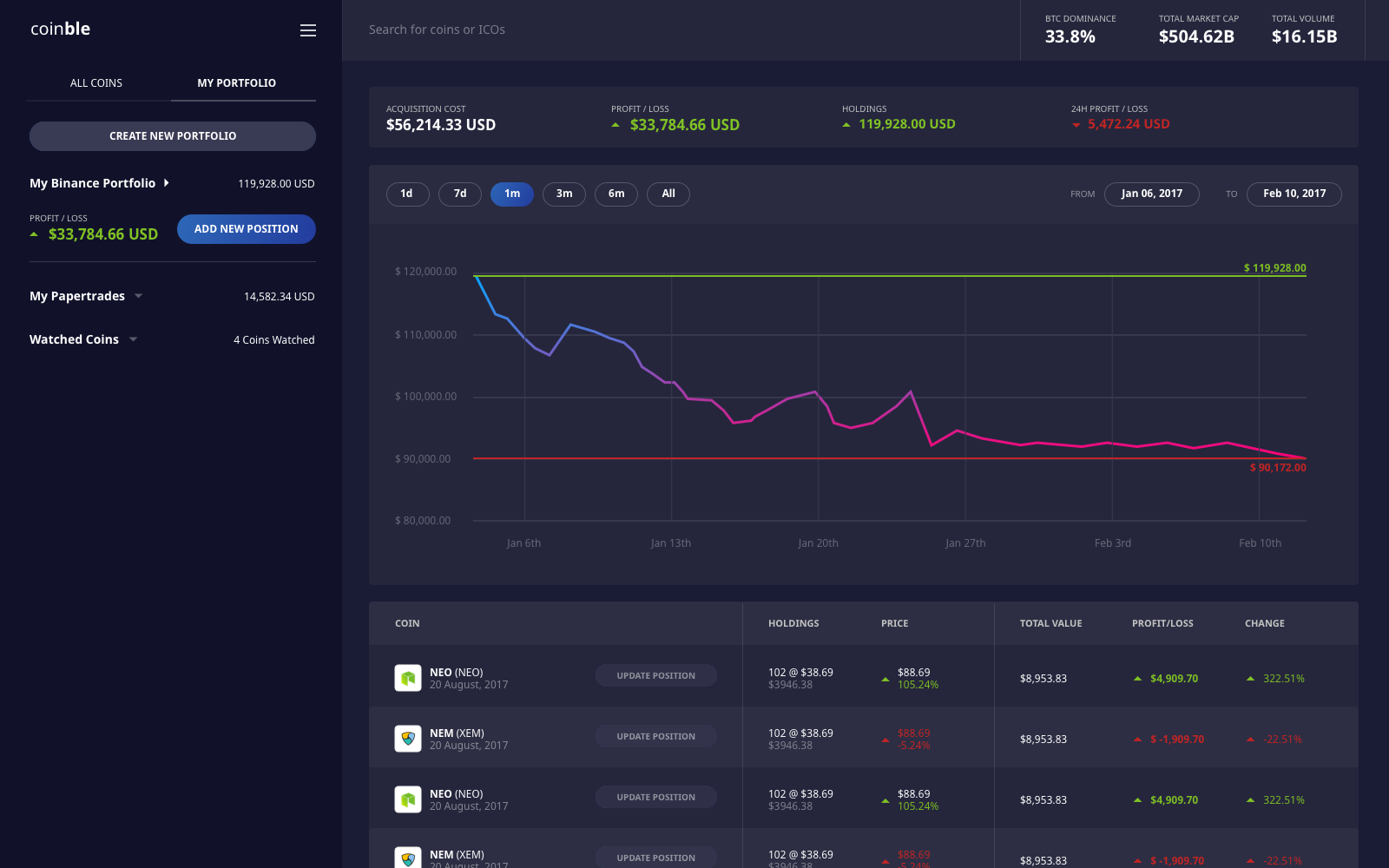Sort by the PROFIT/LOSS column header
The image size is (1389, 868).
click(1162, 623)
